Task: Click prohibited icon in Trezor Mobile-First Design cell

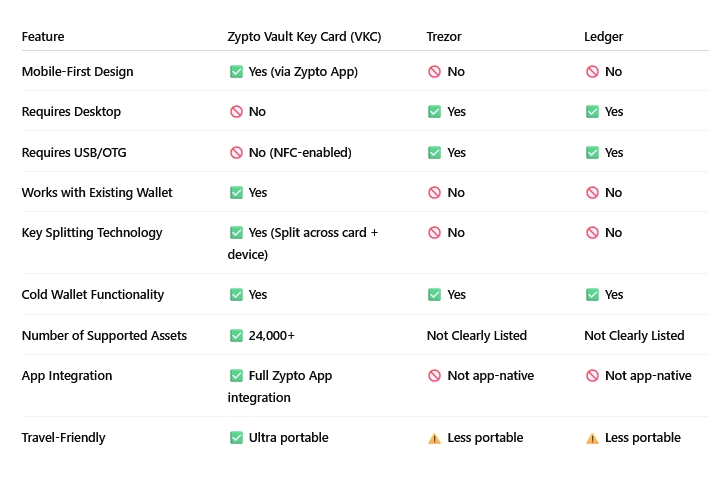Action: click(x=434, y=72)
